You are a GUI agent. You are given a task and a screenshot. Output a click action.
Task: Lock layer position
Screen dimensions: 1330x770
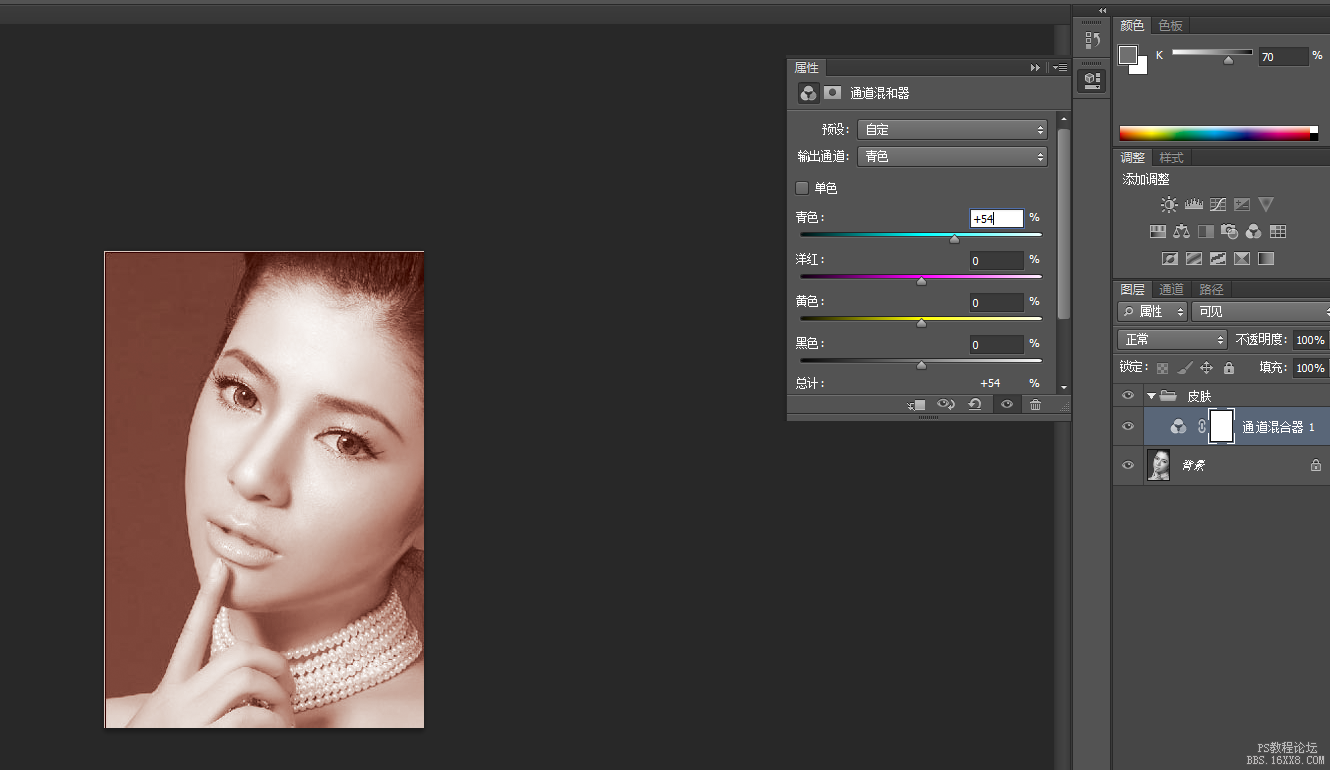point(1207,368)
